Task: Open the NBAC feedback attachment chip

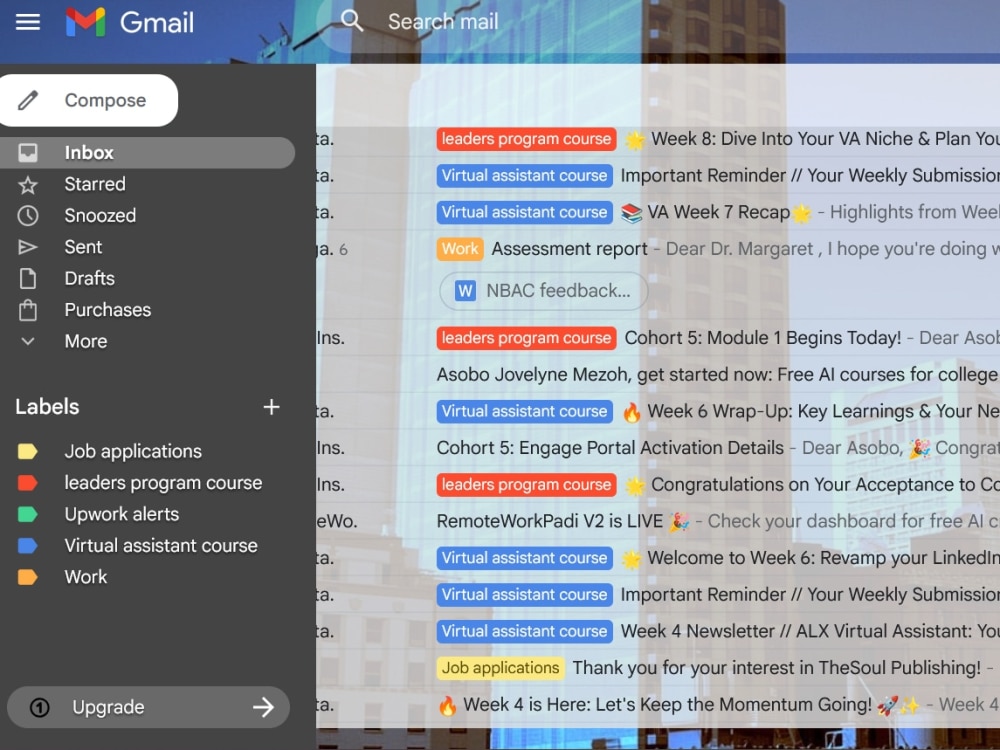Action: point(544,291)
